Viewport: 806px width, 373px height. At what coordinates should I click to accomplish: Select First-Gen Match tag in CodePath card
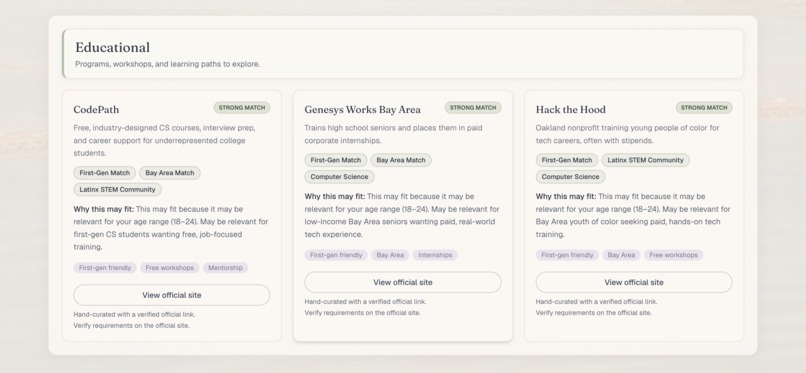104,173
